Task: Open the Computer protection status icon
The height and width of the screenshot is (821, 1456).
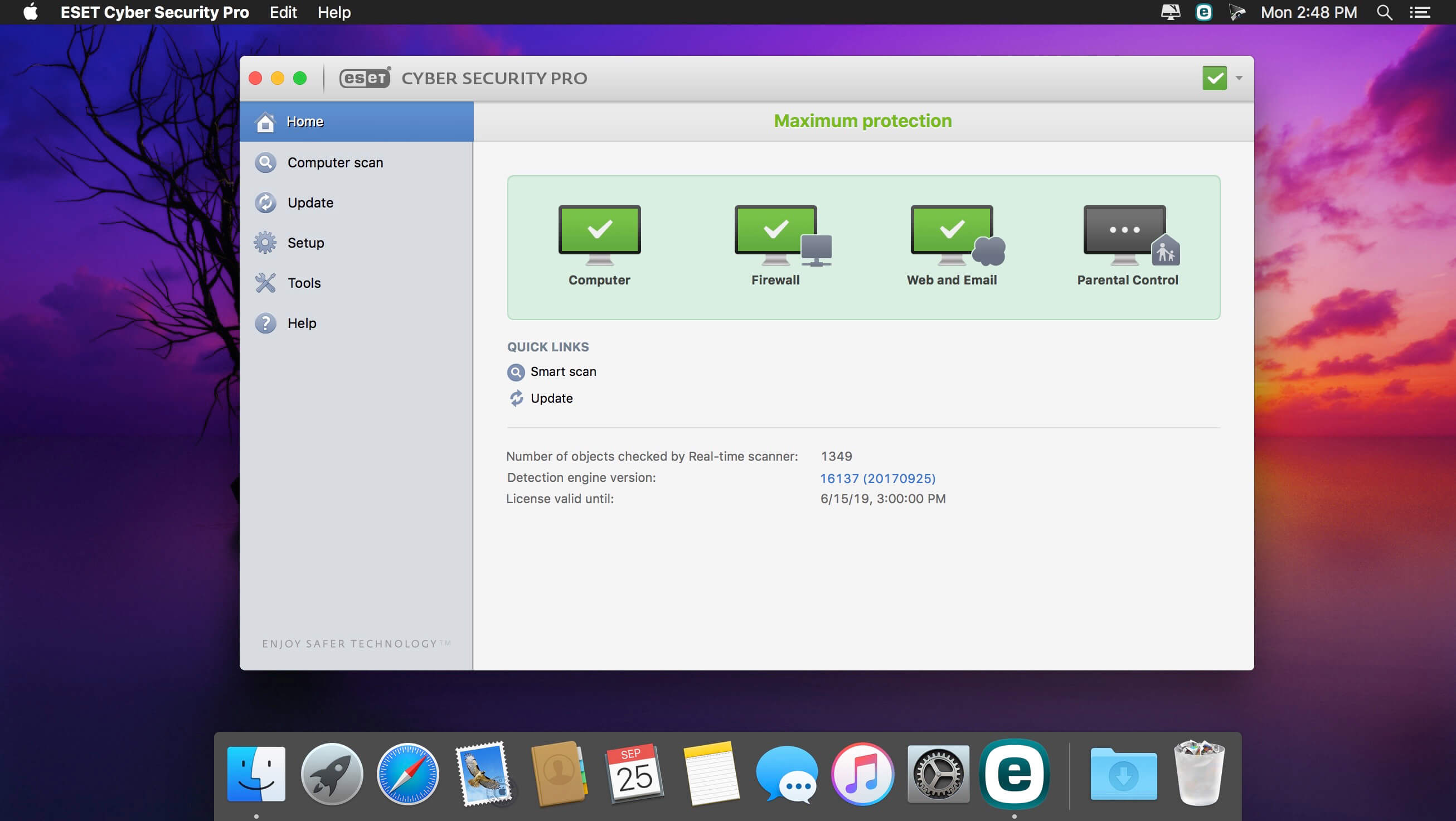Action: tap(599, 235)
